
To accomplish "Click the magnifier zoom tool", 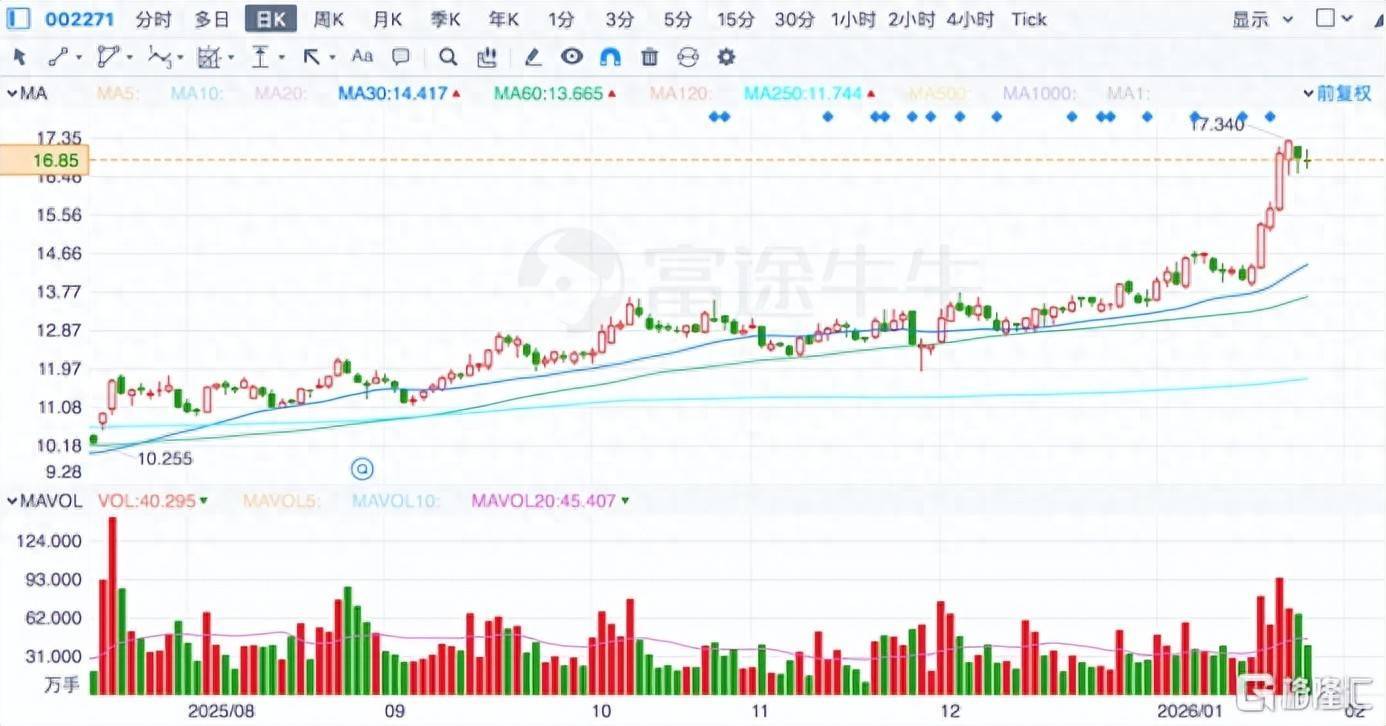I will coord(448,57).
